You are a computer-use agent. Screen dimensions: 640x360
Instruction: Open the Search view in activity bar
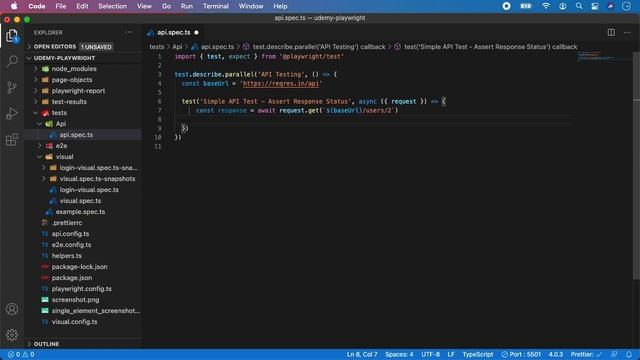tap(12, 62)
